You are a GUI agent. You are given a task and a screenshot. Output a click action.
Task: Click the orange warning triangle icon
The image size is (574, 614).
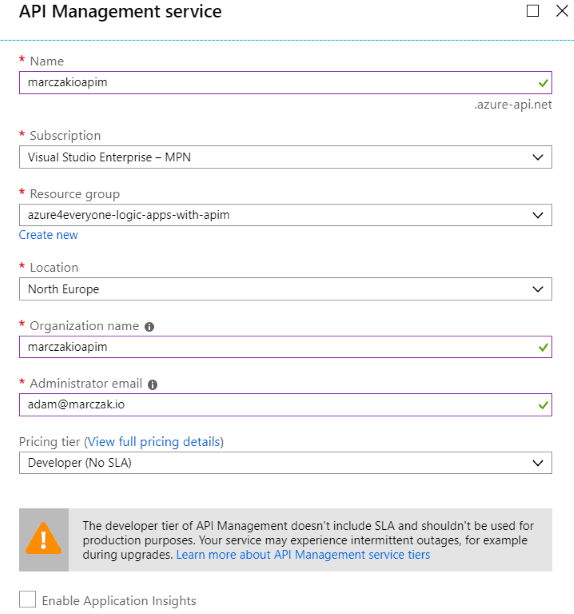43,539
